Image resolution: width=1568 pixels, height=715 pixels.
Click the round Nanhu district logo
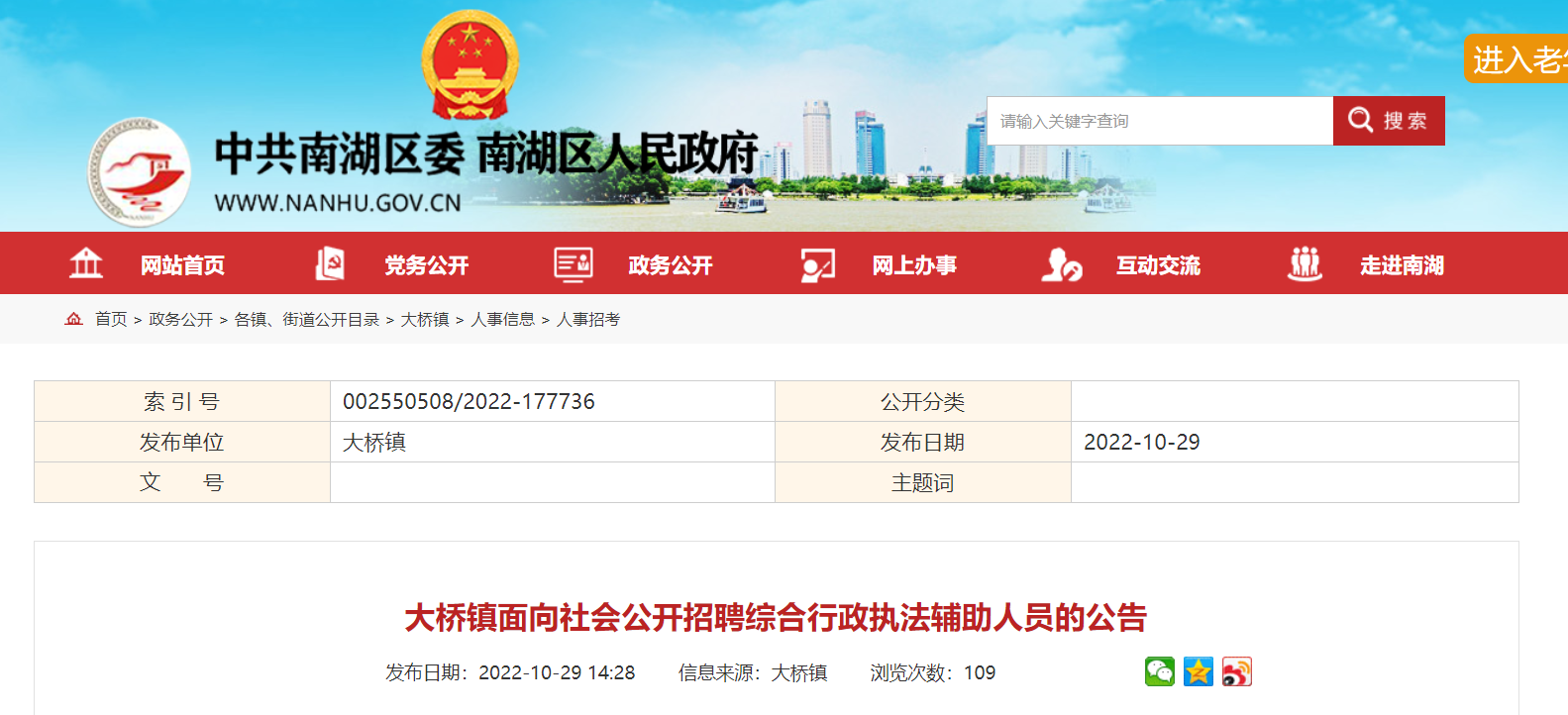tap(139, 172)
